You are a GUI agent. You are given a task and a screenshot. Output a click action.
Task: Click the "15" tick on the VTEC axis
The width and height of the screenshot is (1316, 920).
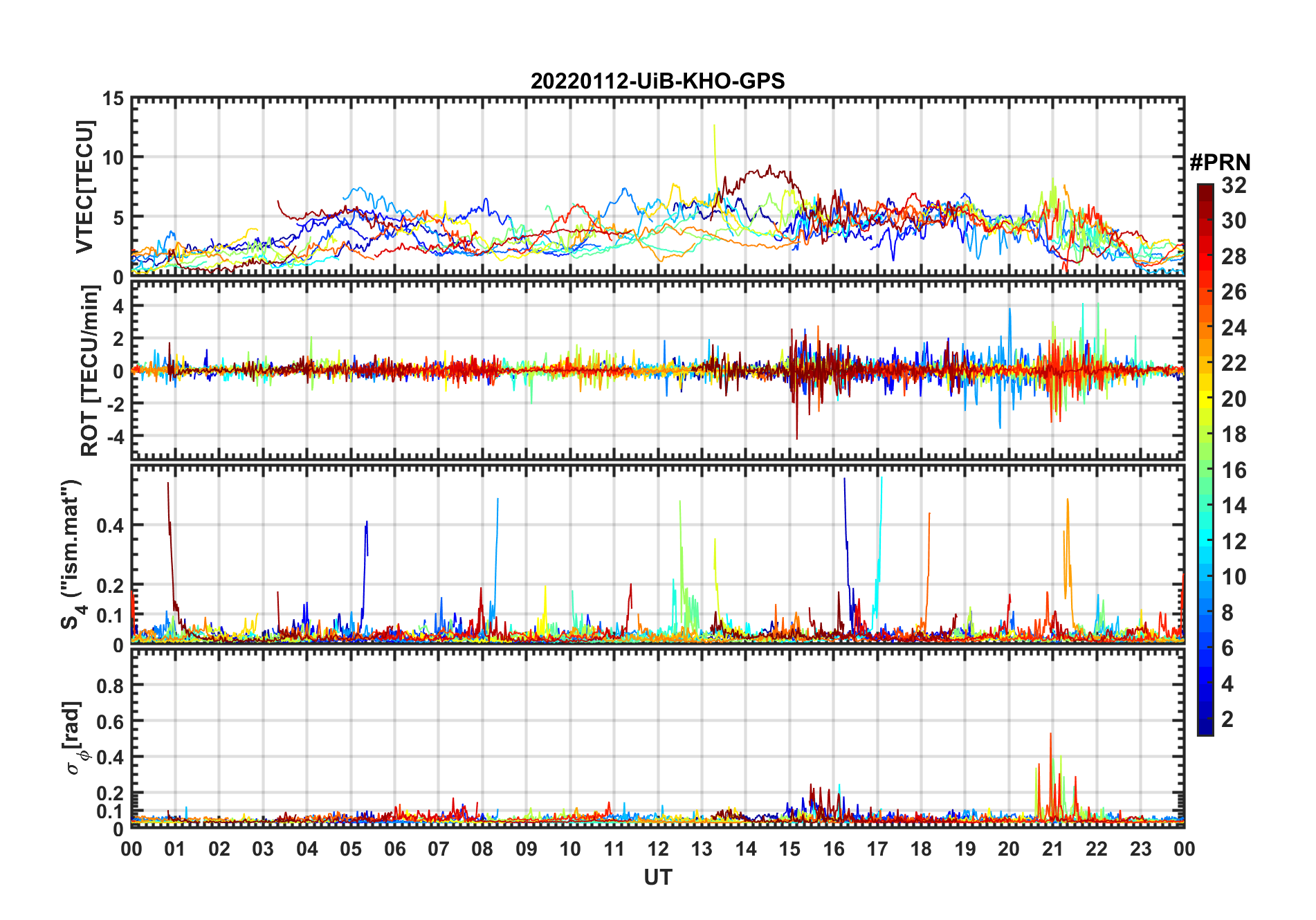pos(113,99)
